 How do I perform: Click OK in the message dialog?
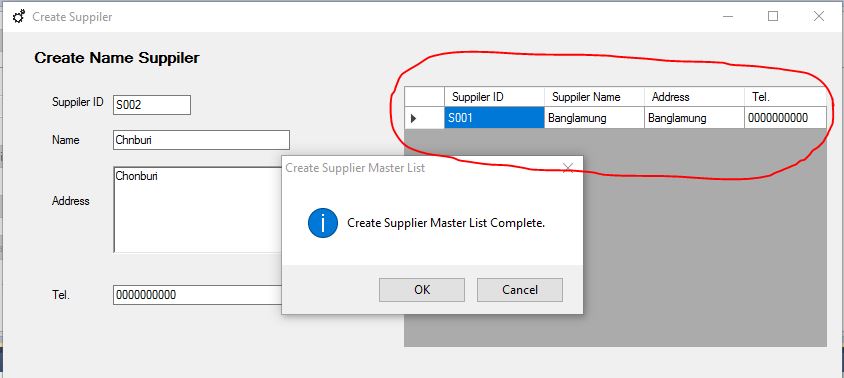pyautogui.click(x=422, y=290)
